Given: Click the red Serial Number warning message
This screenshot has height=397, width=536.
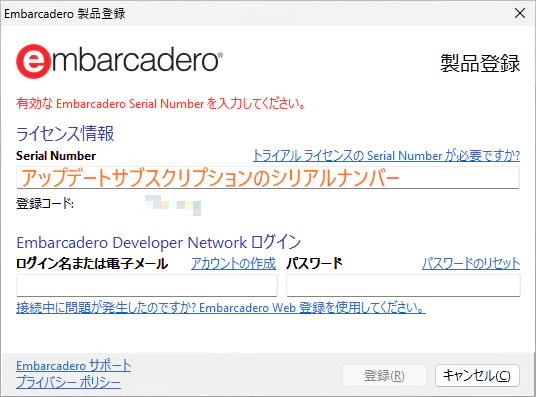Looking at the screenshot, I should tap(161, 103).
